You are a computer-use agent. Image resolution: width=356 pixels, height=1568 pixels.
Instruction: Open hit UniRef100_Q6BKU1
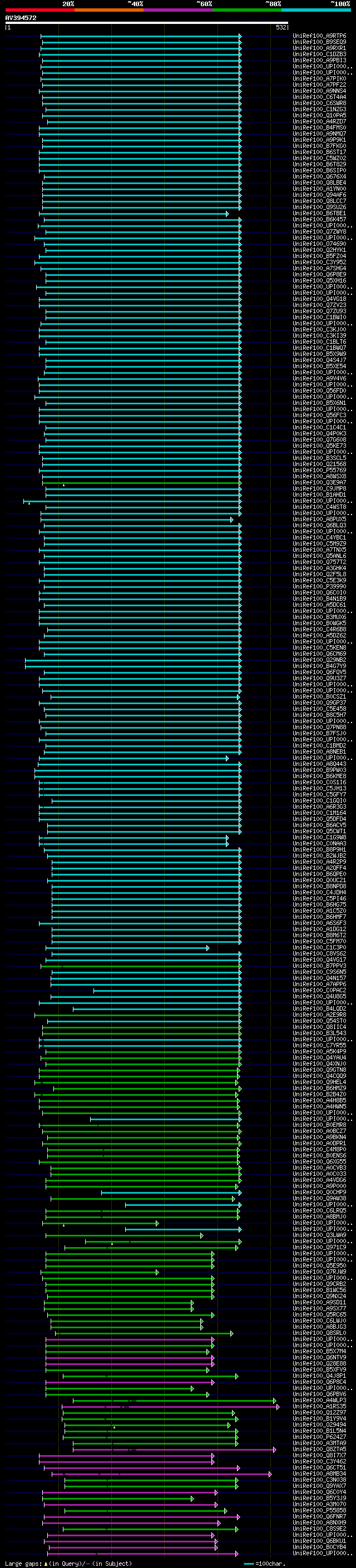point(319,1541)
